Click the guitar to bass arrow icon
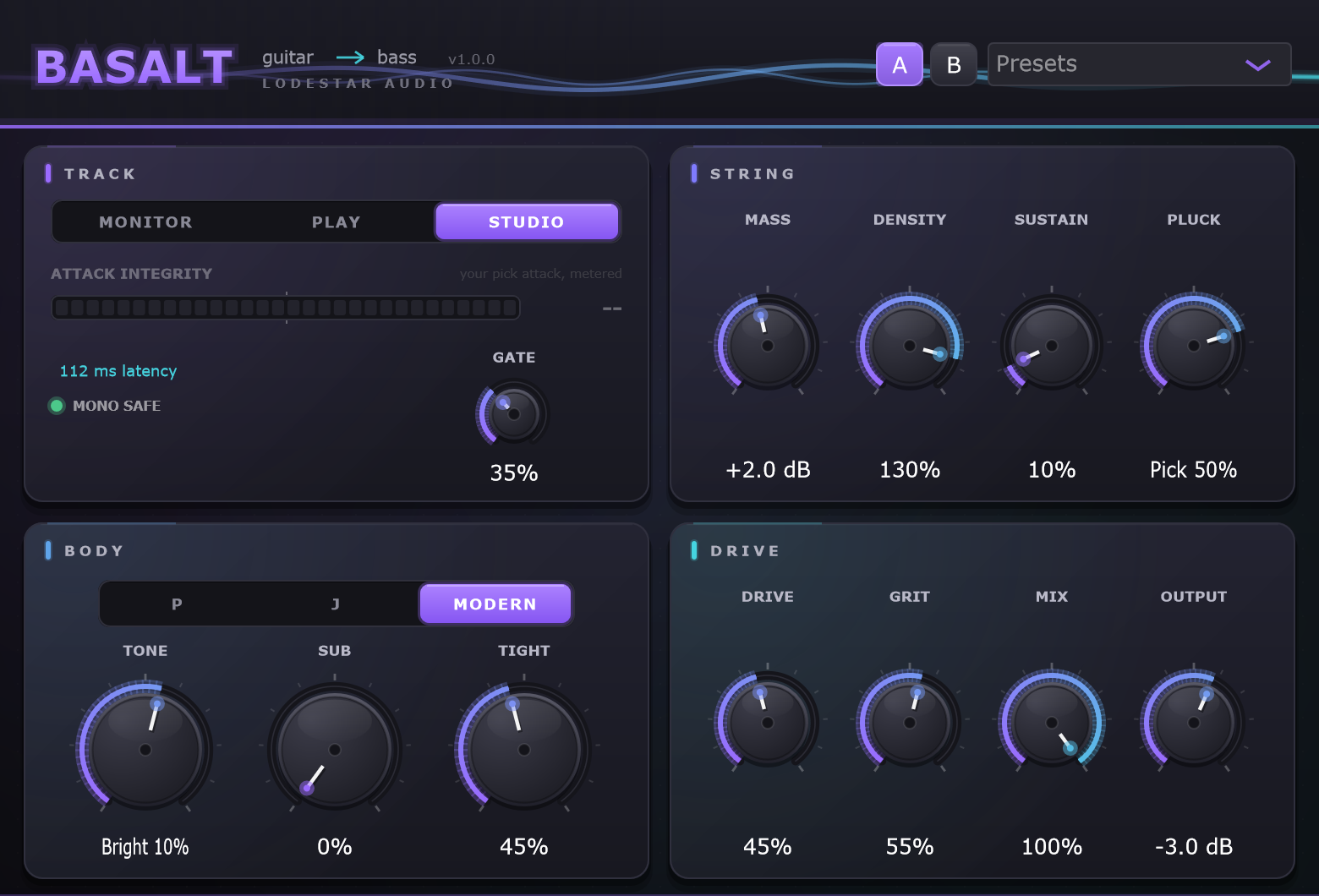 pos(350,57)
